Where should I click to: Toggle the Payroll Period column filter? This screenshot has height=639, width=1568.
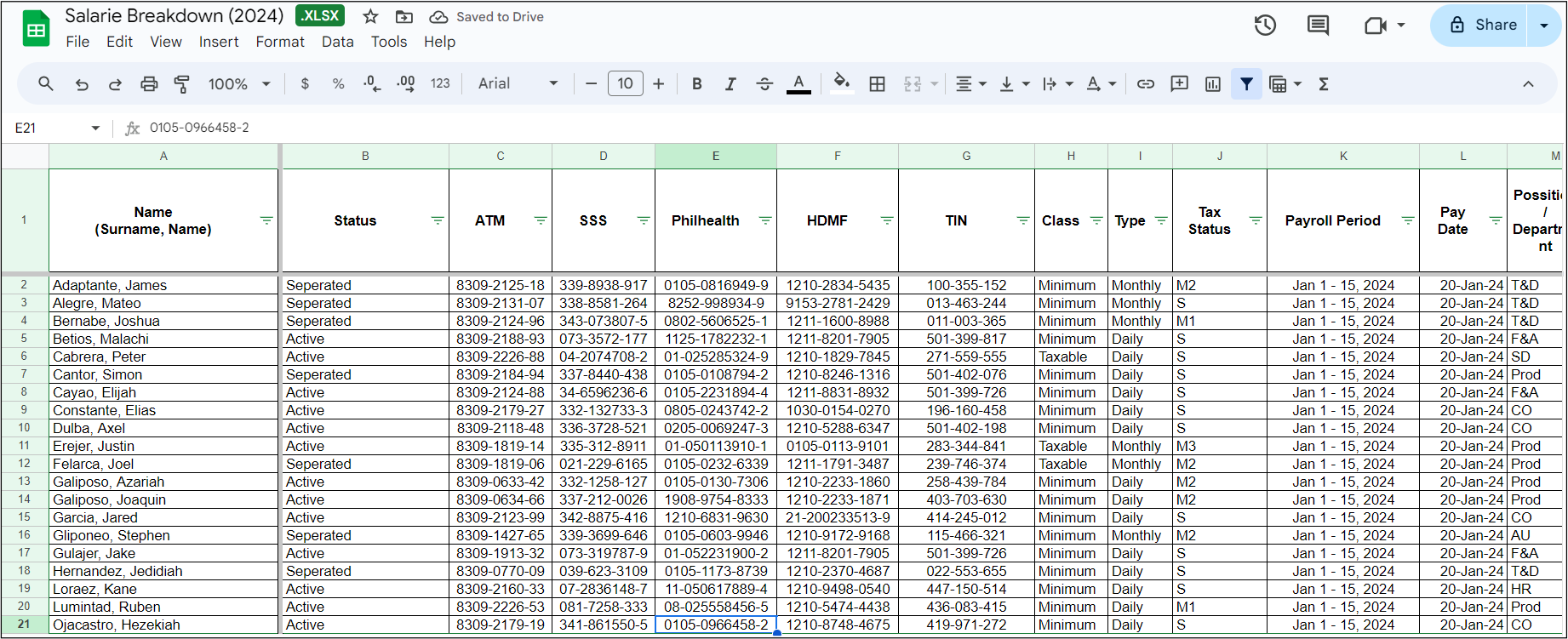pos(1408,220)
